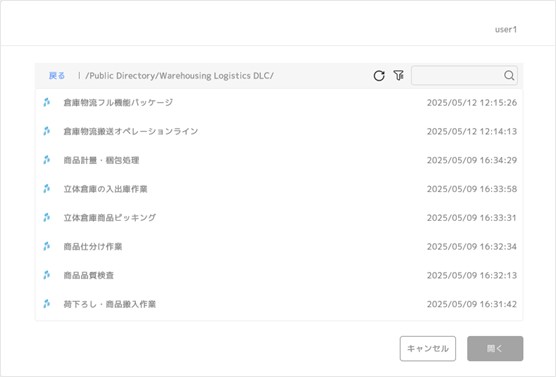
Task: Click the キャンセル button
Action: (x=428, y=349)
